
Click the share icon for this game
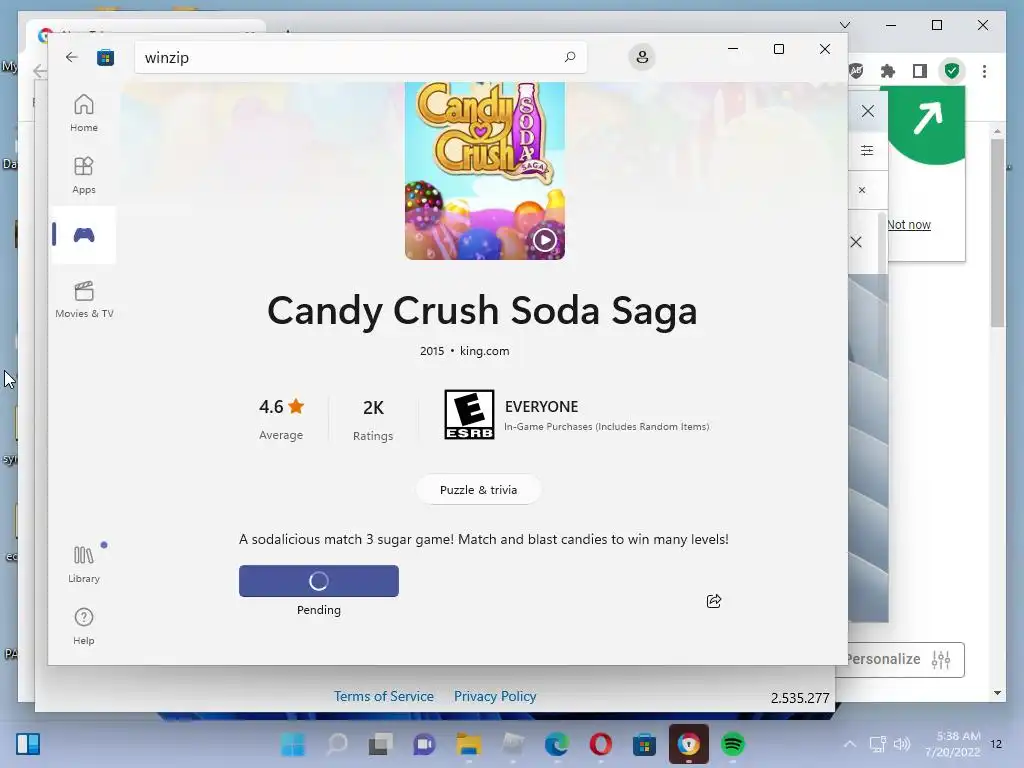coord(714,601)
